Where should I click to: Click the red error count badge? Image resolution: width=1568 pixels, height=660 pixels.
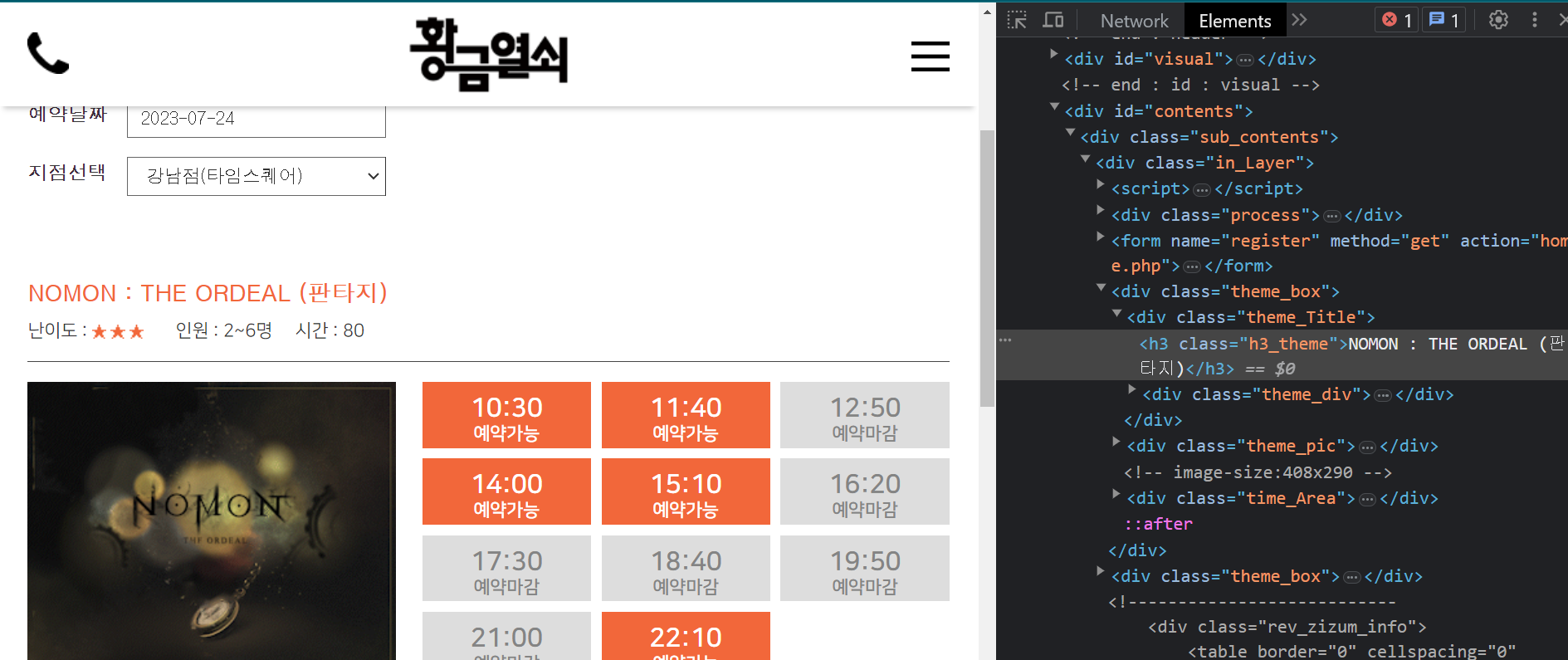1397,20
